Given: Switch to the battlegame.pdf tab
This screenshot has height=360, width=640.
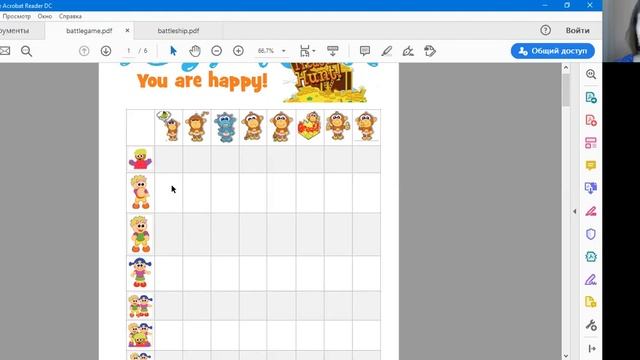Looking at the screenshot, I should (x=89, y=31).
